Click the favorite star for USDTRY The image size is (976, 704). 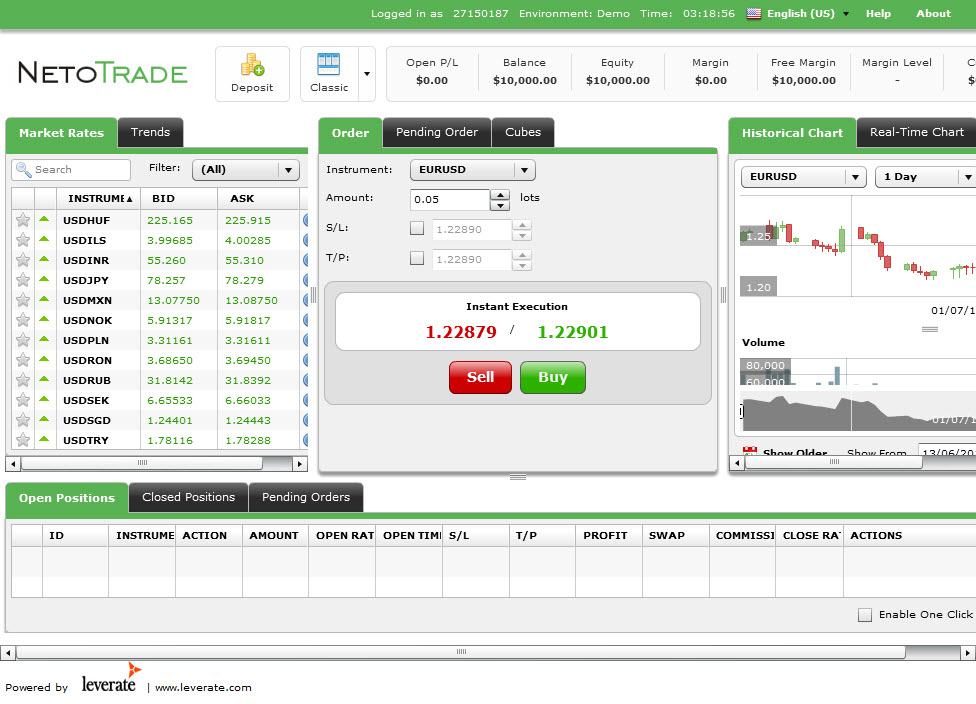[22, 440]
